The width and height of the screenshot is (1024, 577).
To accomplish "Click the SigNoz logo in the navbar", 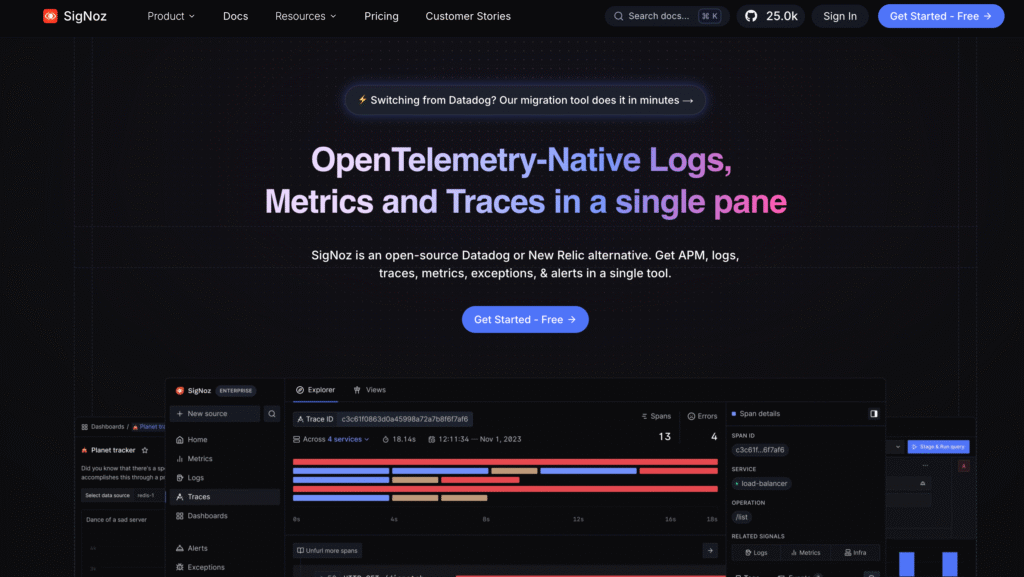I will (x=74, y=16).
